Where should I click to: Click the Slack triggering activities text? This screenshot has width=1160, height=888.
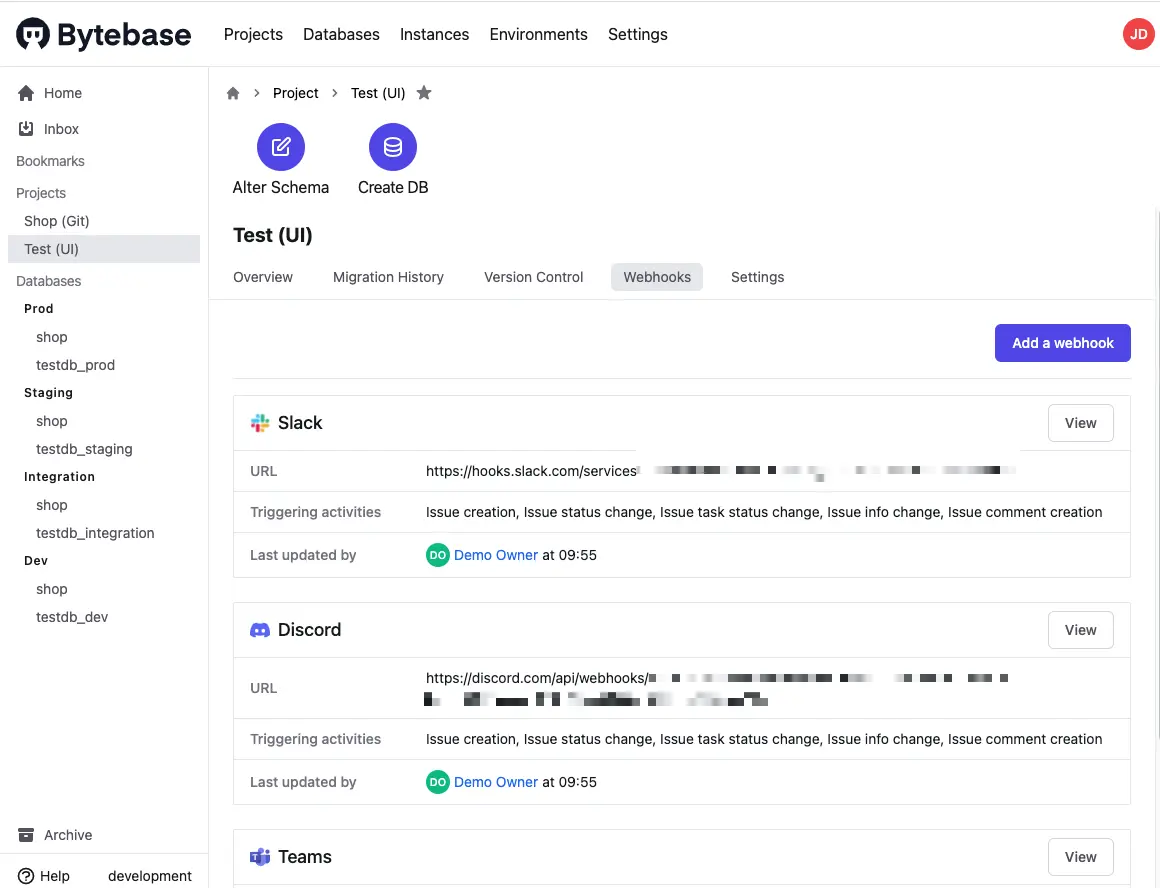coord(764,512)
